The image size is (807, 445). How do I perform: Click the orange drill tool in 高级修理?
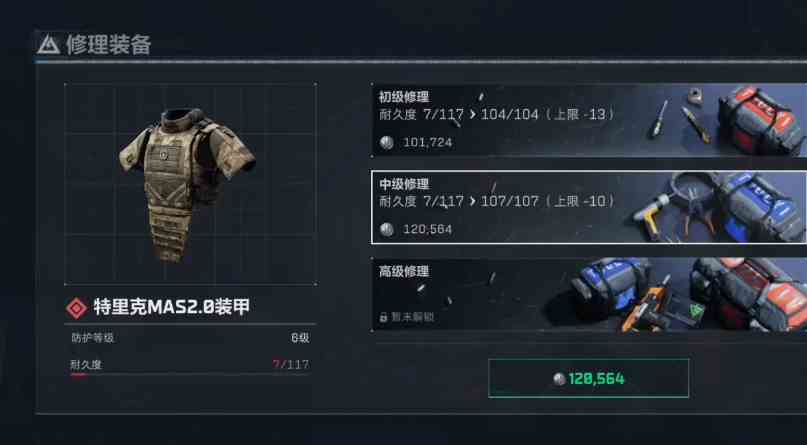coord(645,306)
